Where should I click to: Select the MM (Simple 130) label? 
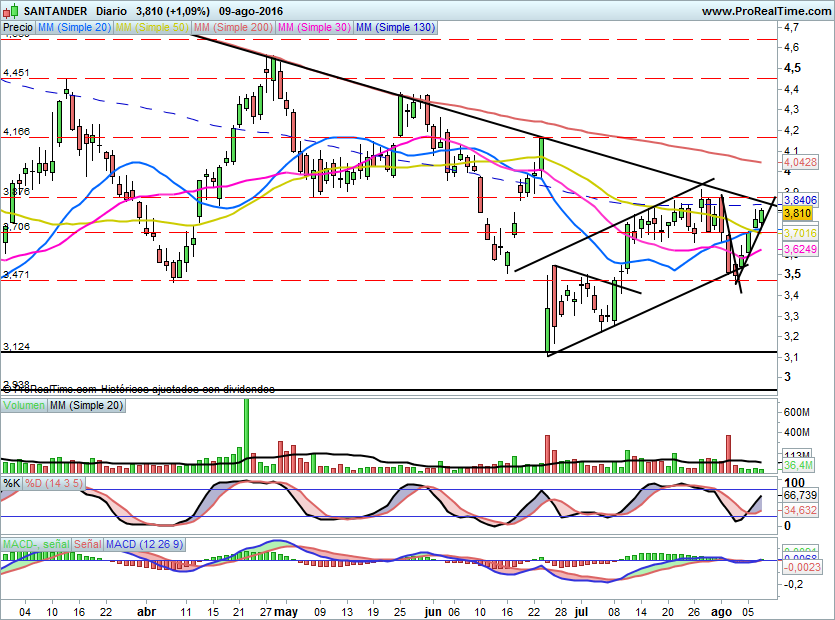(x=396, y=27)
